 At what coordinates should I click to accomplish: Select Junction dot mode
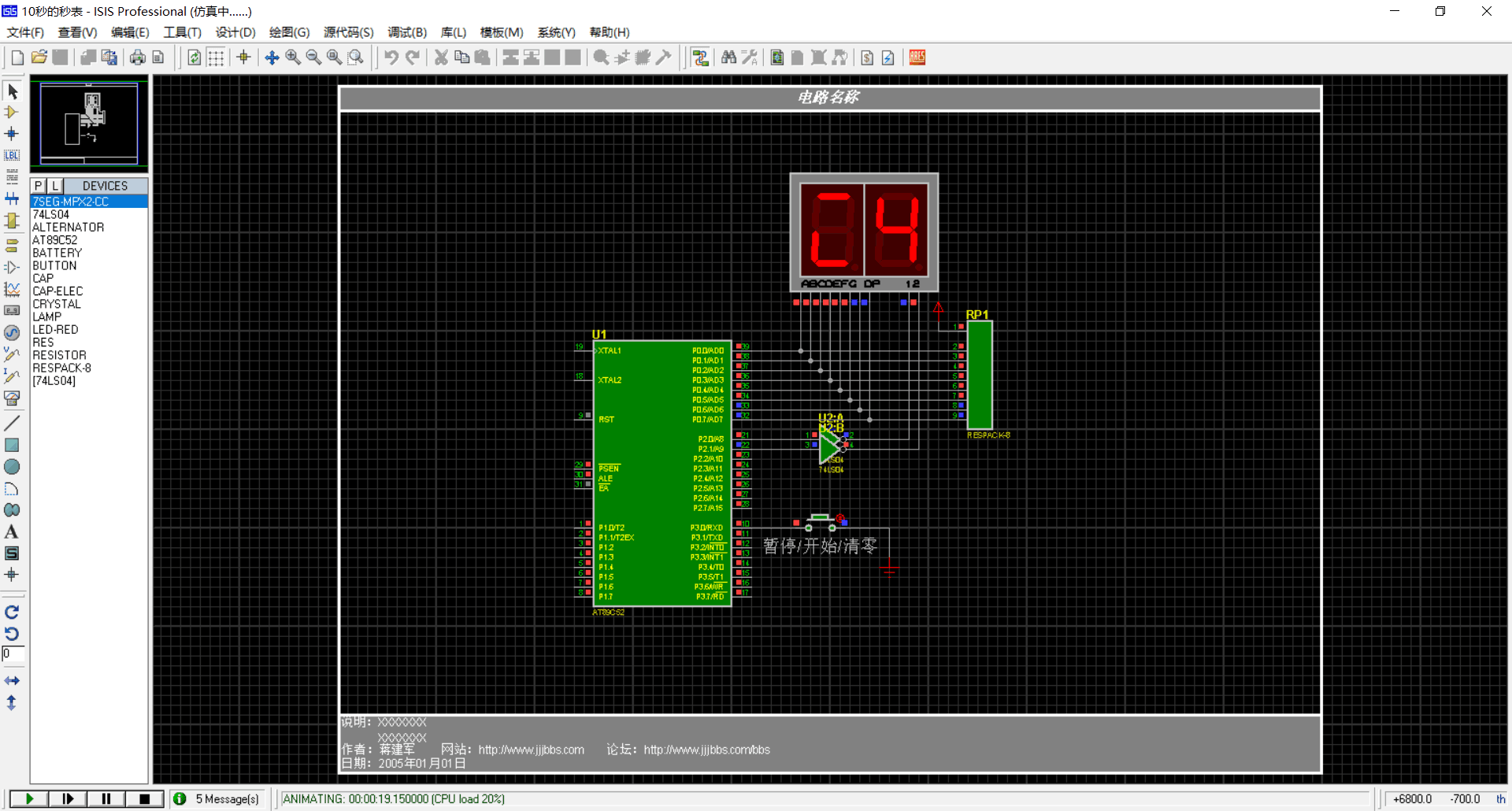tap(12, 134)
